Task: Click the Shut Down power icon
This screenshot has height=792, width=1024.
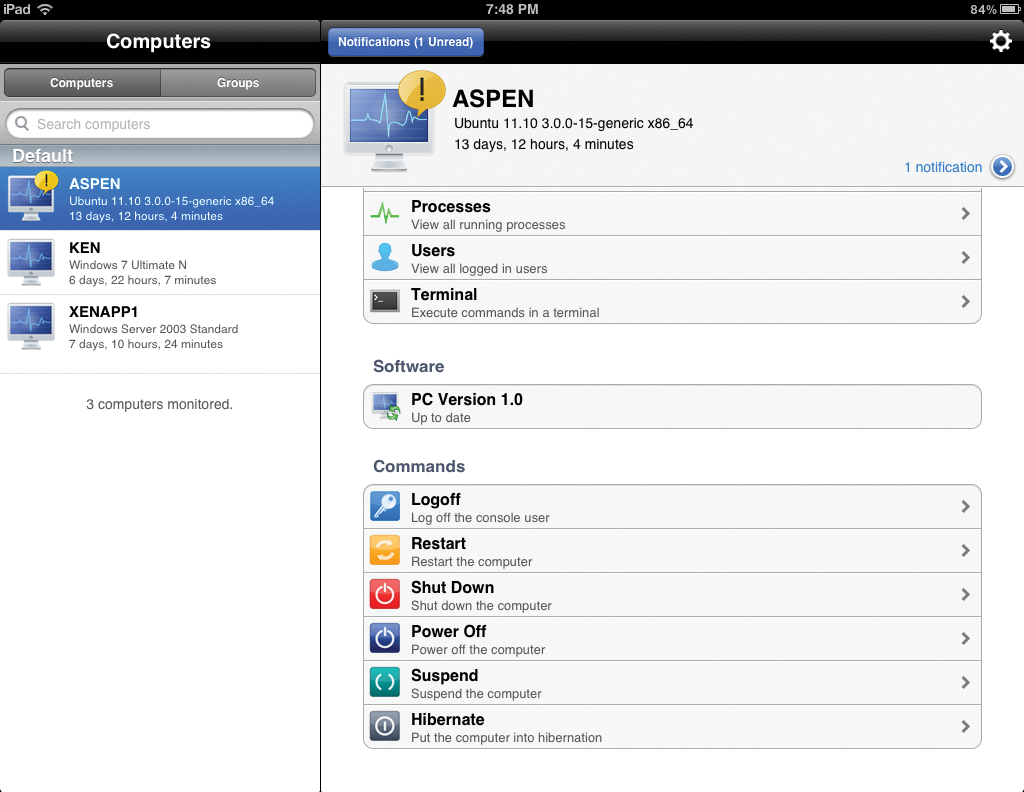Action: [385, 594]
